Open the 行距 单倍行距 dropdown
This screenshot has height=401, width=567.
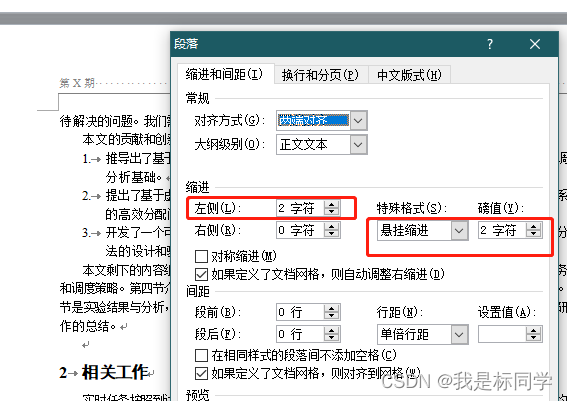pyautogui.click(x=459, y=334)
